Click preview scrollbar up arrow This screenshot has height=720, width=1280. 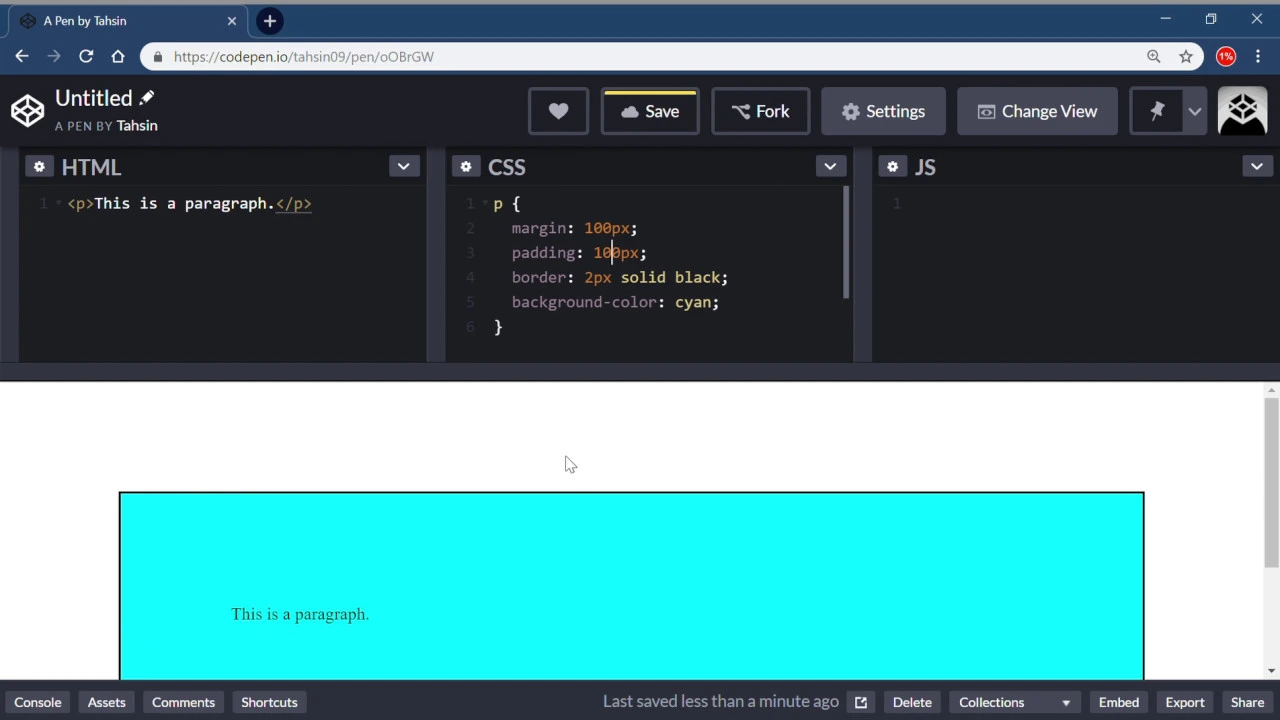(x=1271, y=390)
